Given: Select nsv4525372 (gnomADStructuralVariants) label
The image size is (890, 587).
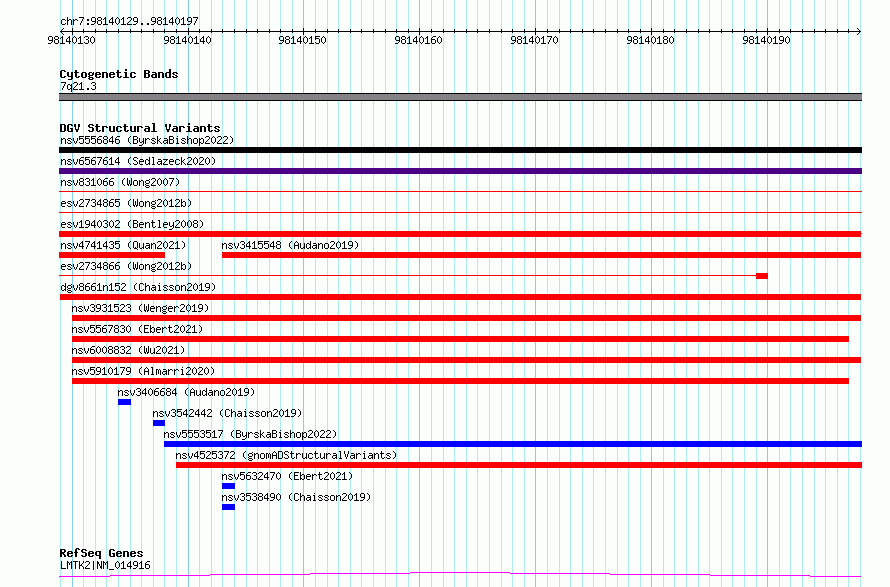Looking at the screenshot, I should (286, 455).
